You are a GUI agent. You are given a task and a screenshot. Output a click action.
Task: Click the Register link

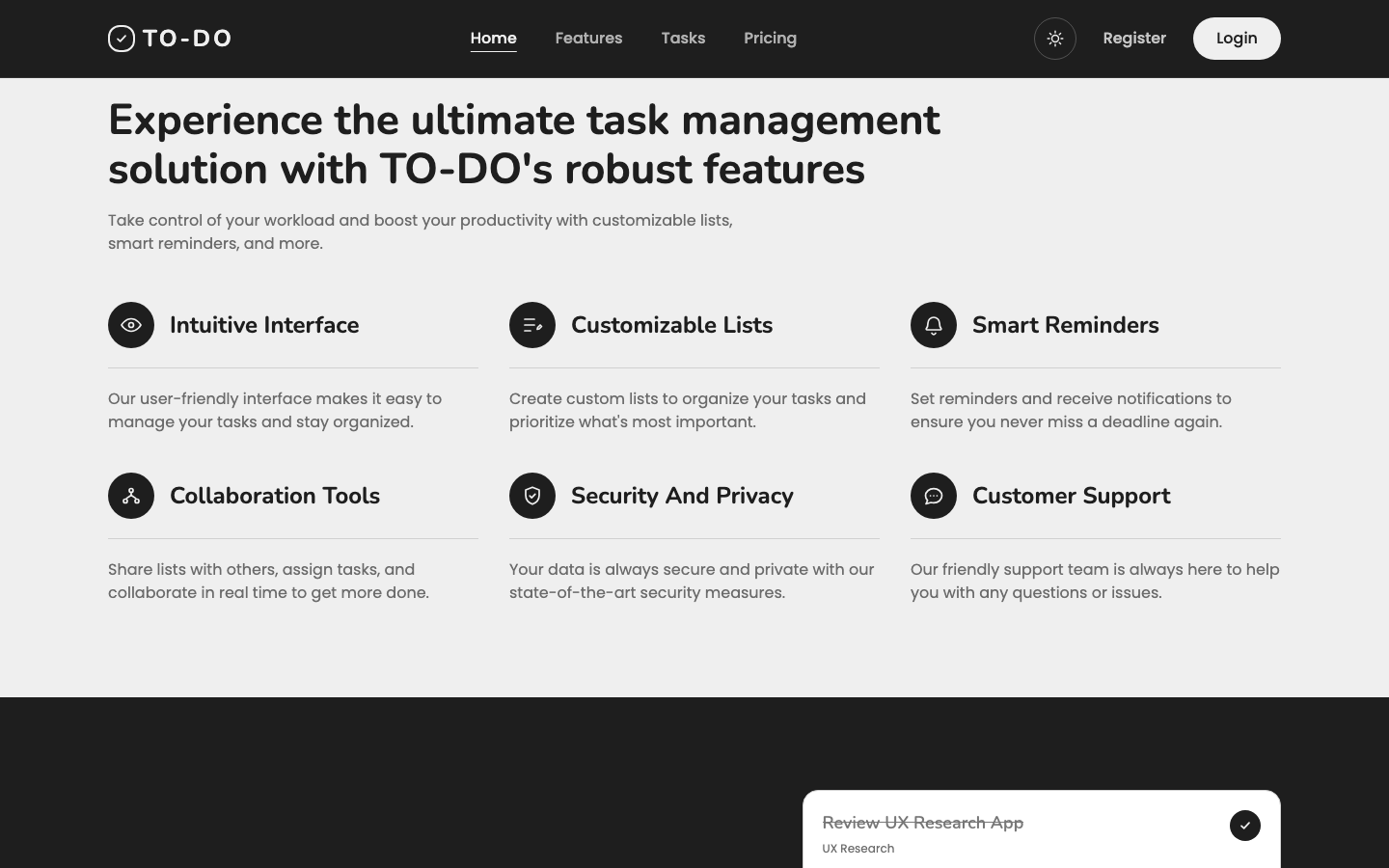(x=1134, y=39)
